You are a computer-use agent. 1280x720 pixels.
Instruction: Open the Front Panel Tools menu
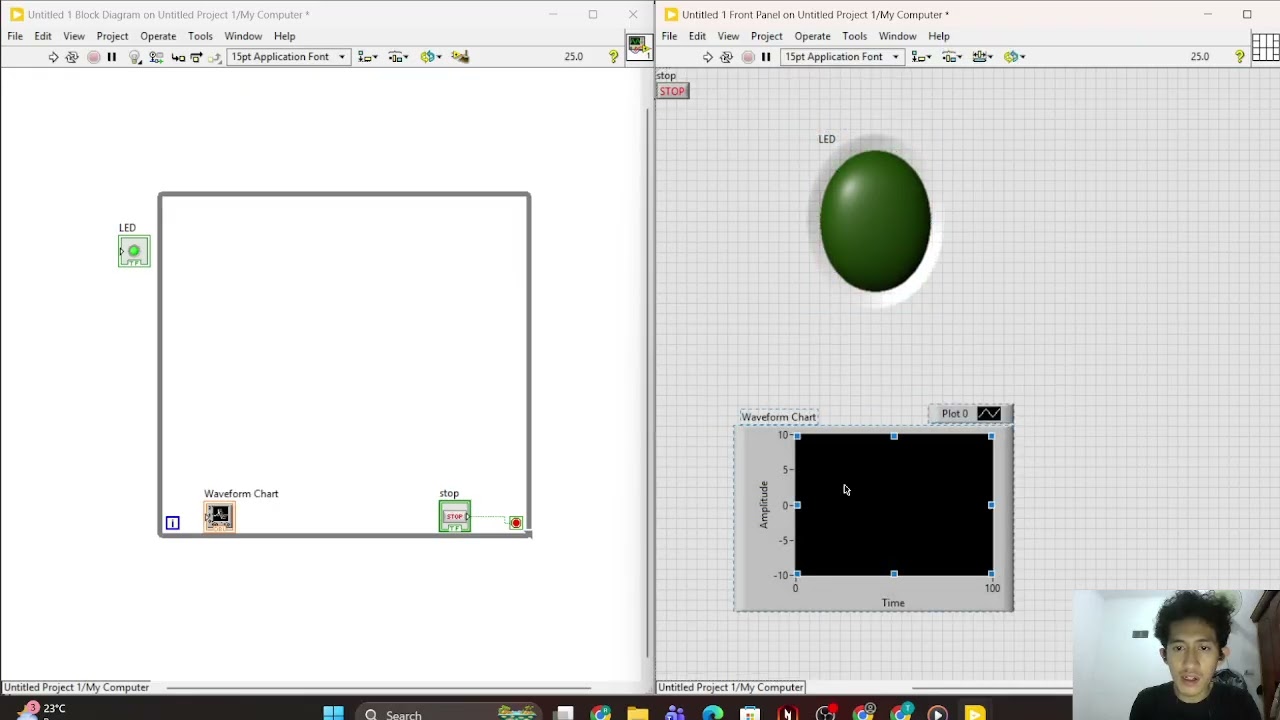click(x=854, y=36)
